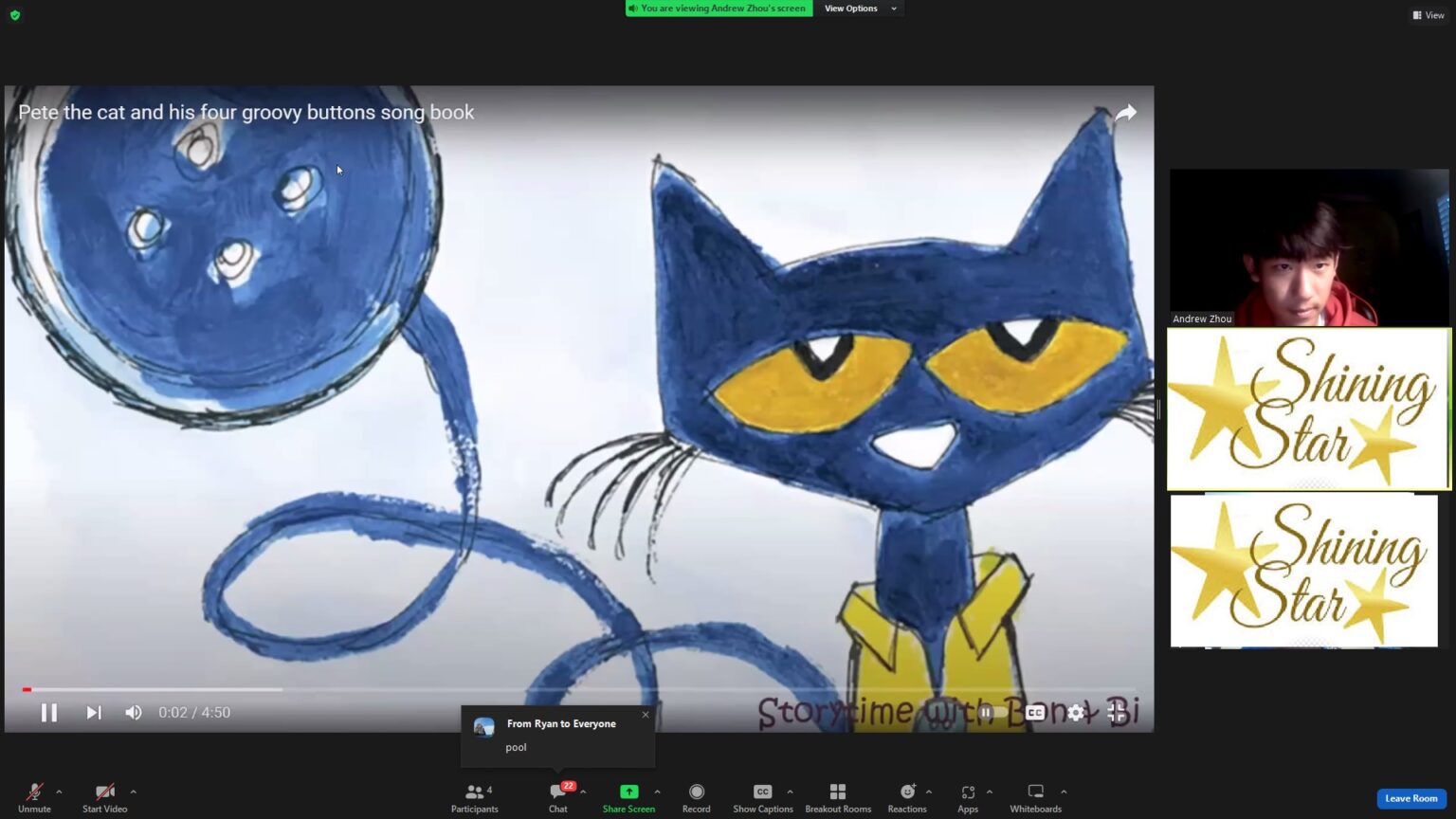
Task: Expand arrow next to Reactions
Action: [x=929, y=792]
